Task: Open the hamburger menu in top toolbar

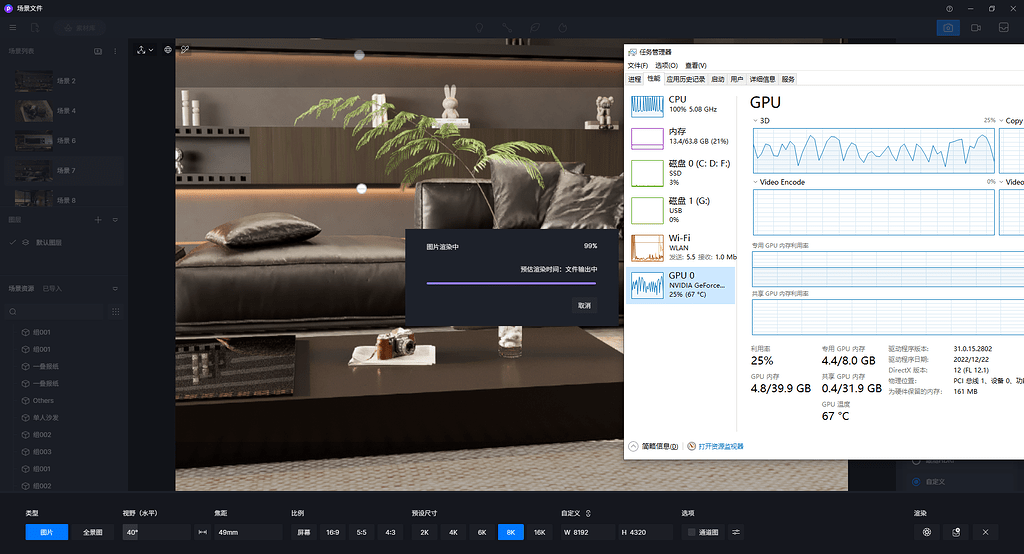Action: tap(13, 28)
